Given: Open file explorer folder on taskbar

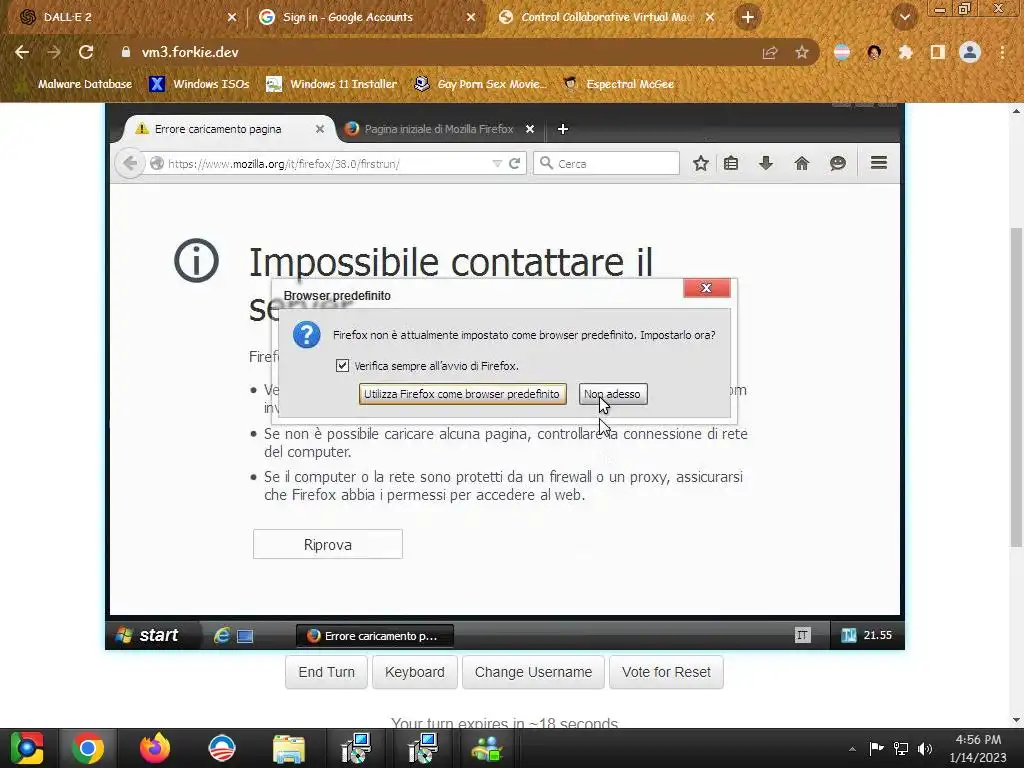Looking at the screenshot, I should pyautogui.click(x=288, y=748).
